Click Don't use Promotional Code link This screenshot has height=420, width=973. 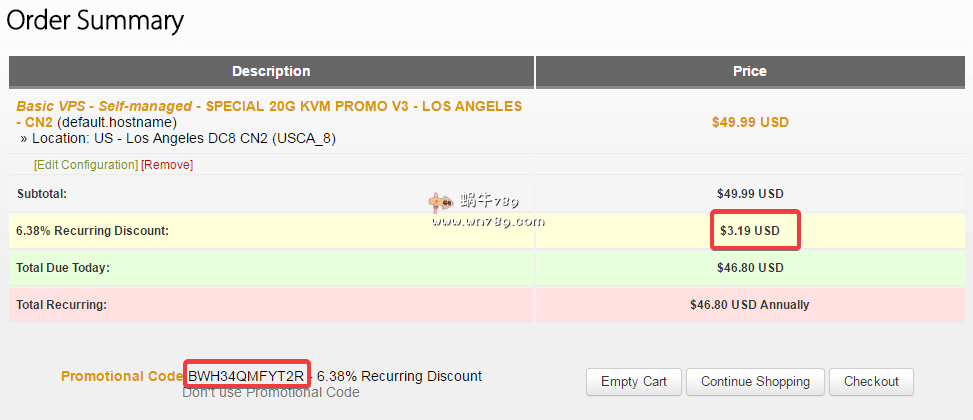point(271,392)
